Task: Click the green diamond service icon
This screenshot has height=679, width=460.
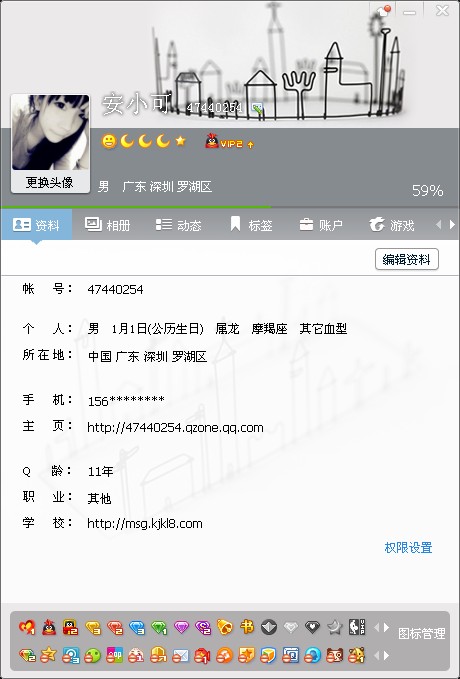Action: (159, 627)
